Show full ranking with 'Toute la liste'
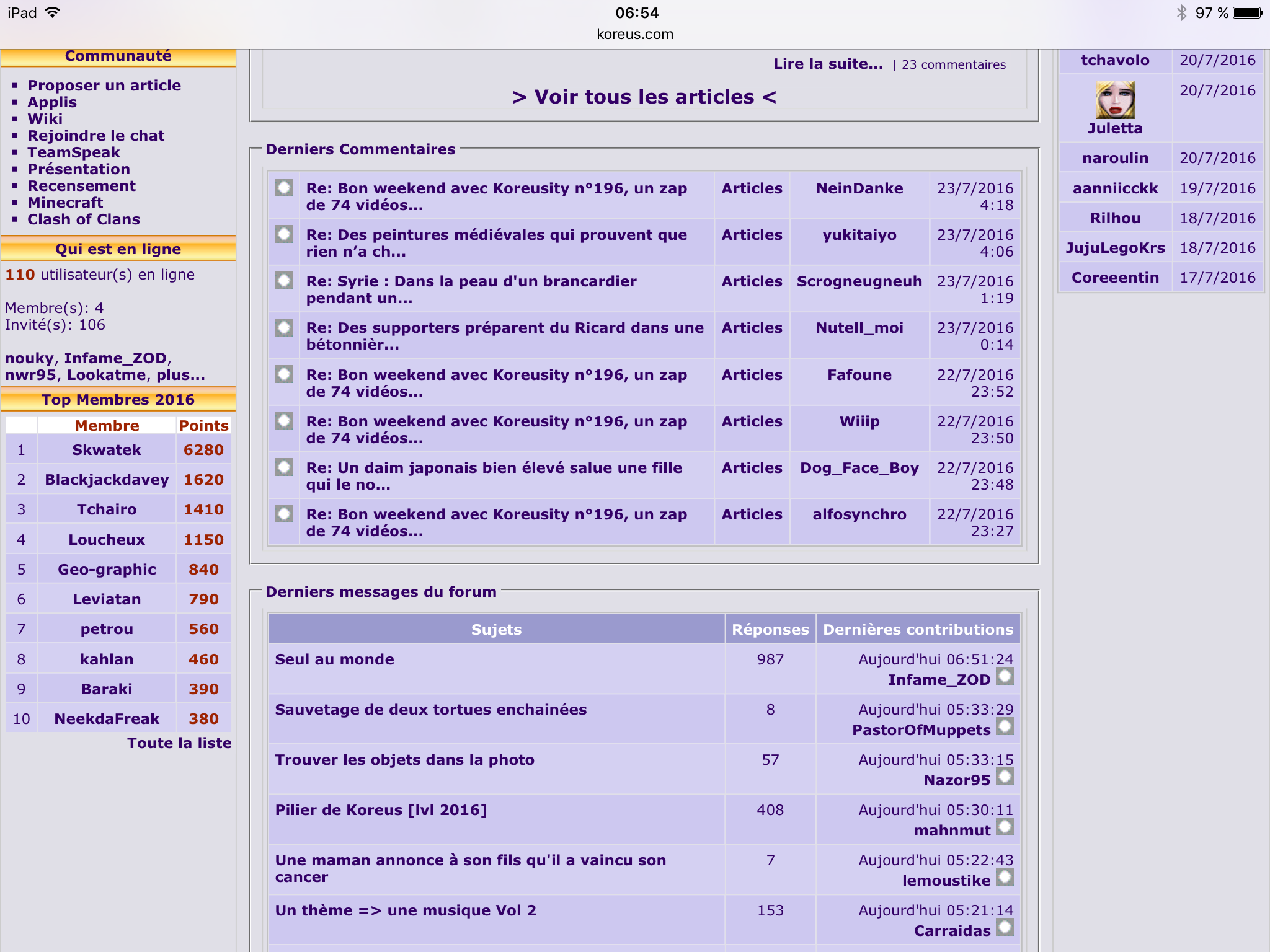Viewport: 1270px width, 952px height. click(179, 743)
